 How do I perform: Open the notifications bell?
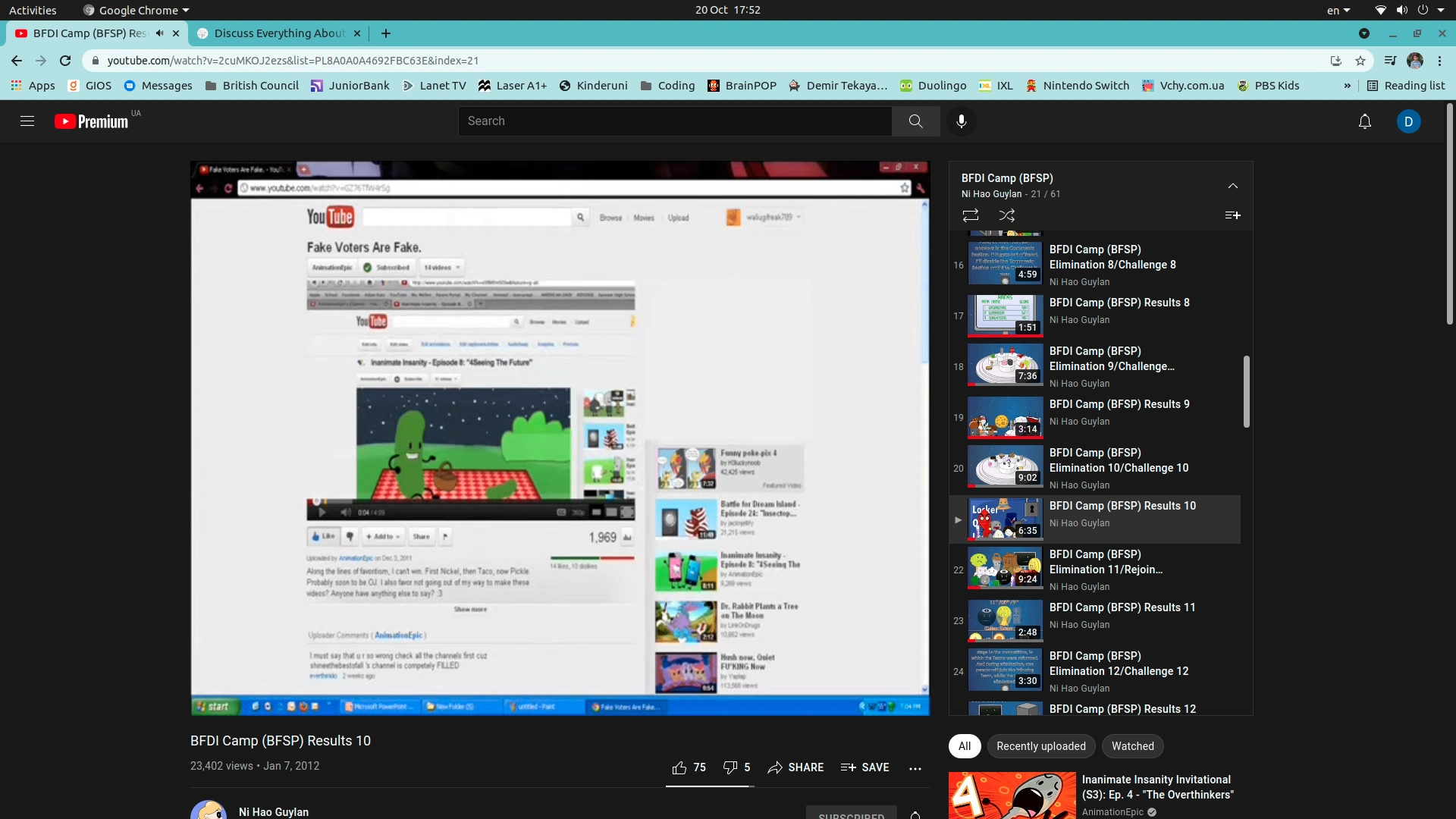click(x=1364, y=121)
